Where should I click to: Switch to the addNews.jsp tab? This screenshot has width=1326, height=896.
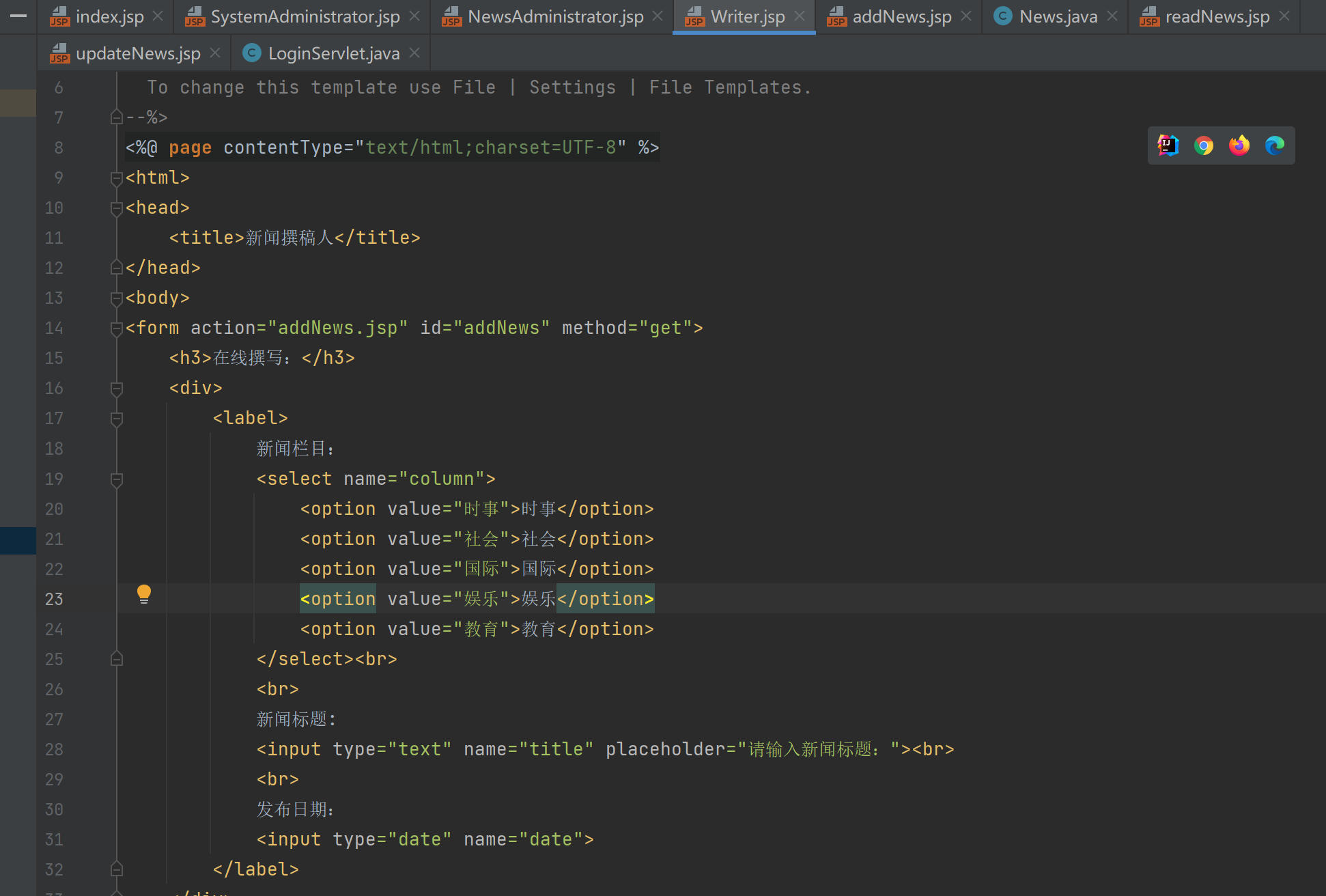tap(901, 16)
